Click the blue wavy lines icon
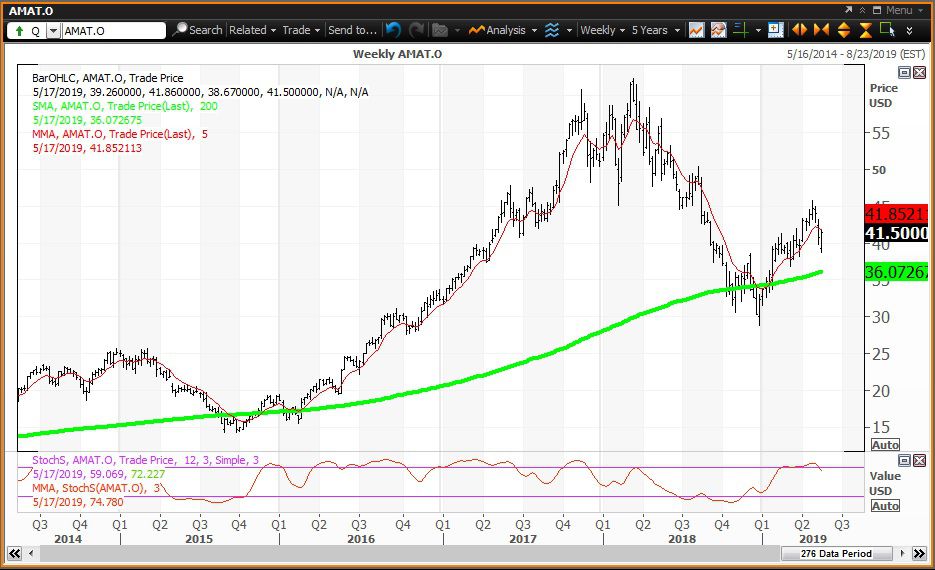 552,30
